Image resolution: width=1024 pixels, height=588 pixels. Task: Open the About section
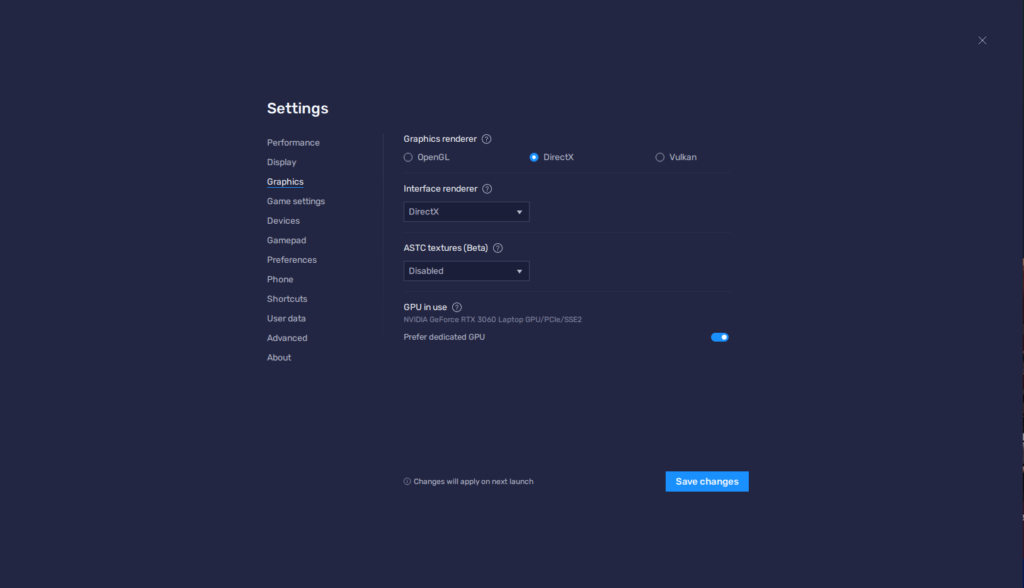tap(279, 358)
